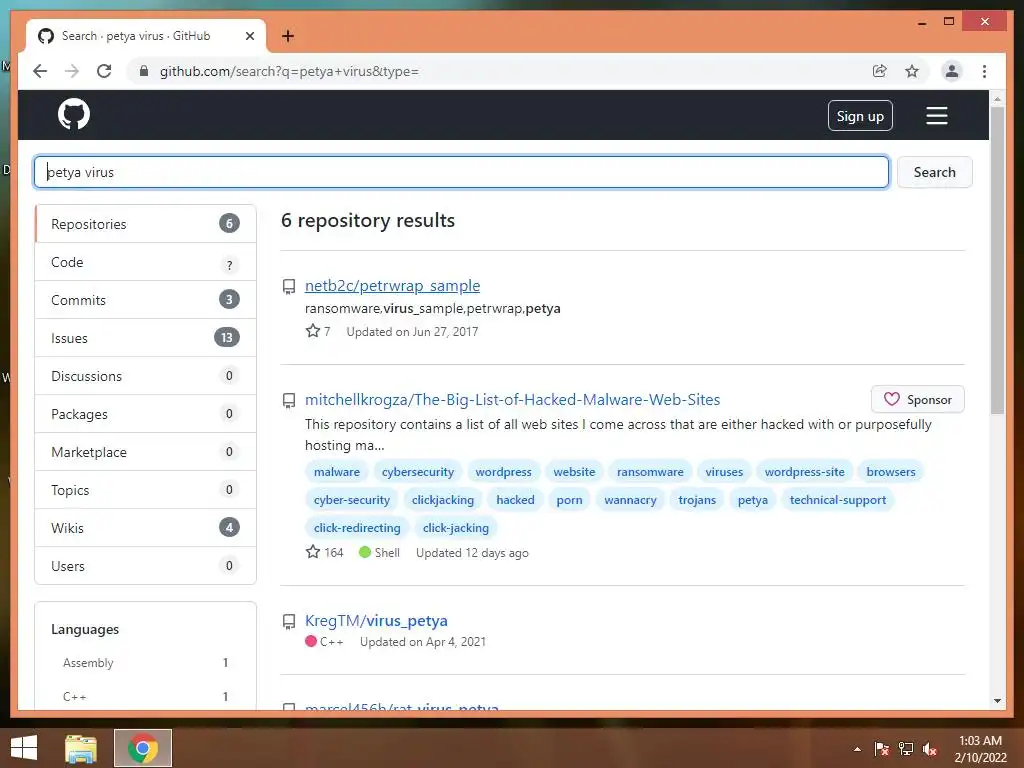This screenshot has height=768, width=1024.
Task: Select the Users filter
Action: pos(145,565)
